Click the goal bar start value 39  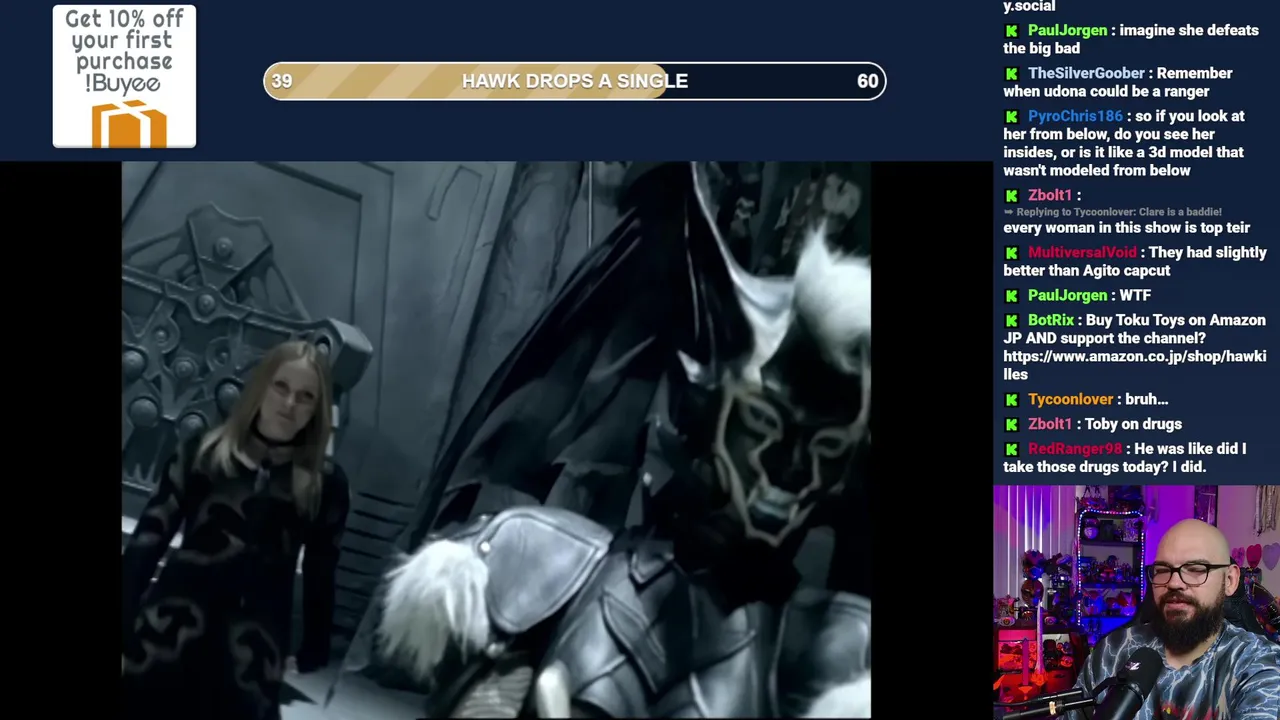(282, 81)
